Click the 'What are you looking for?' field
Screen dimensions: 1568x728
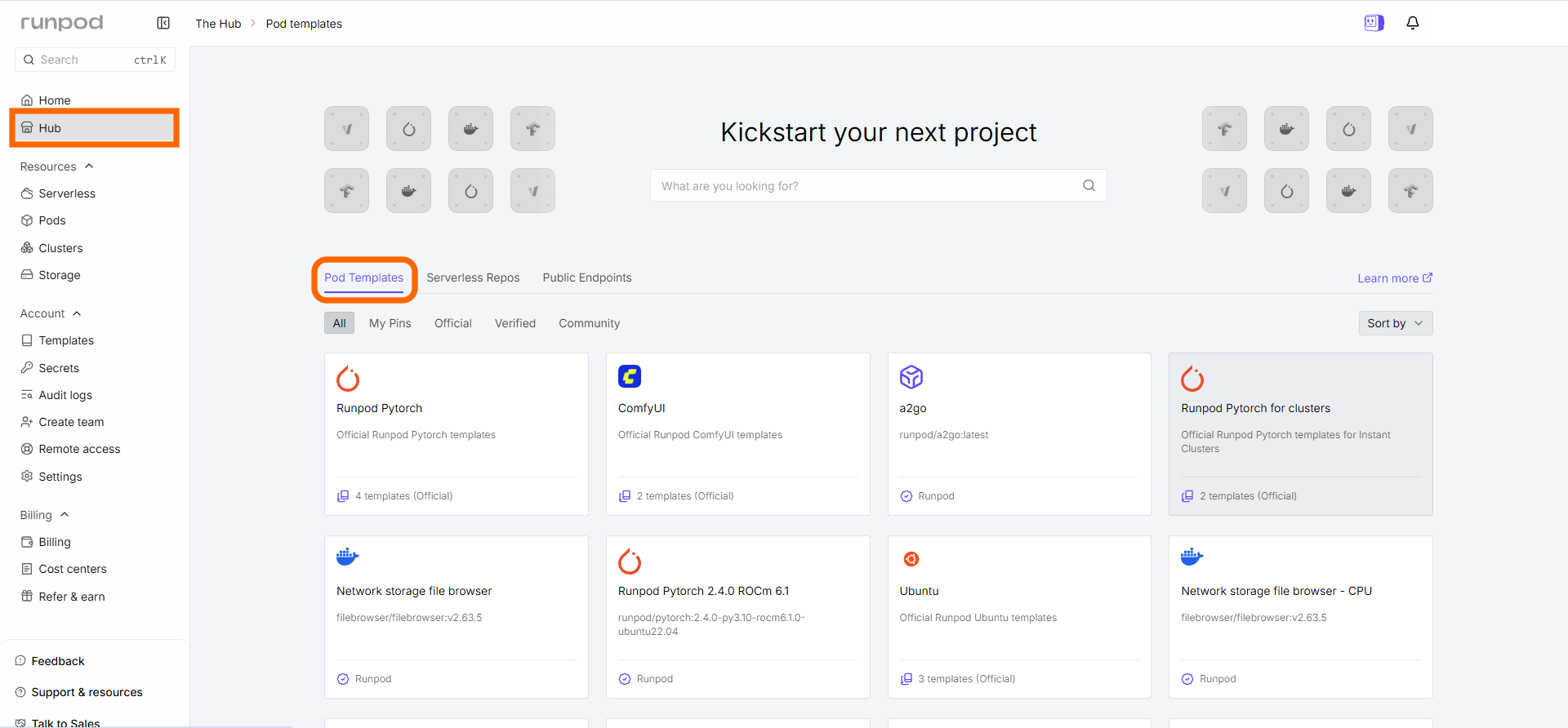(879, 185)
